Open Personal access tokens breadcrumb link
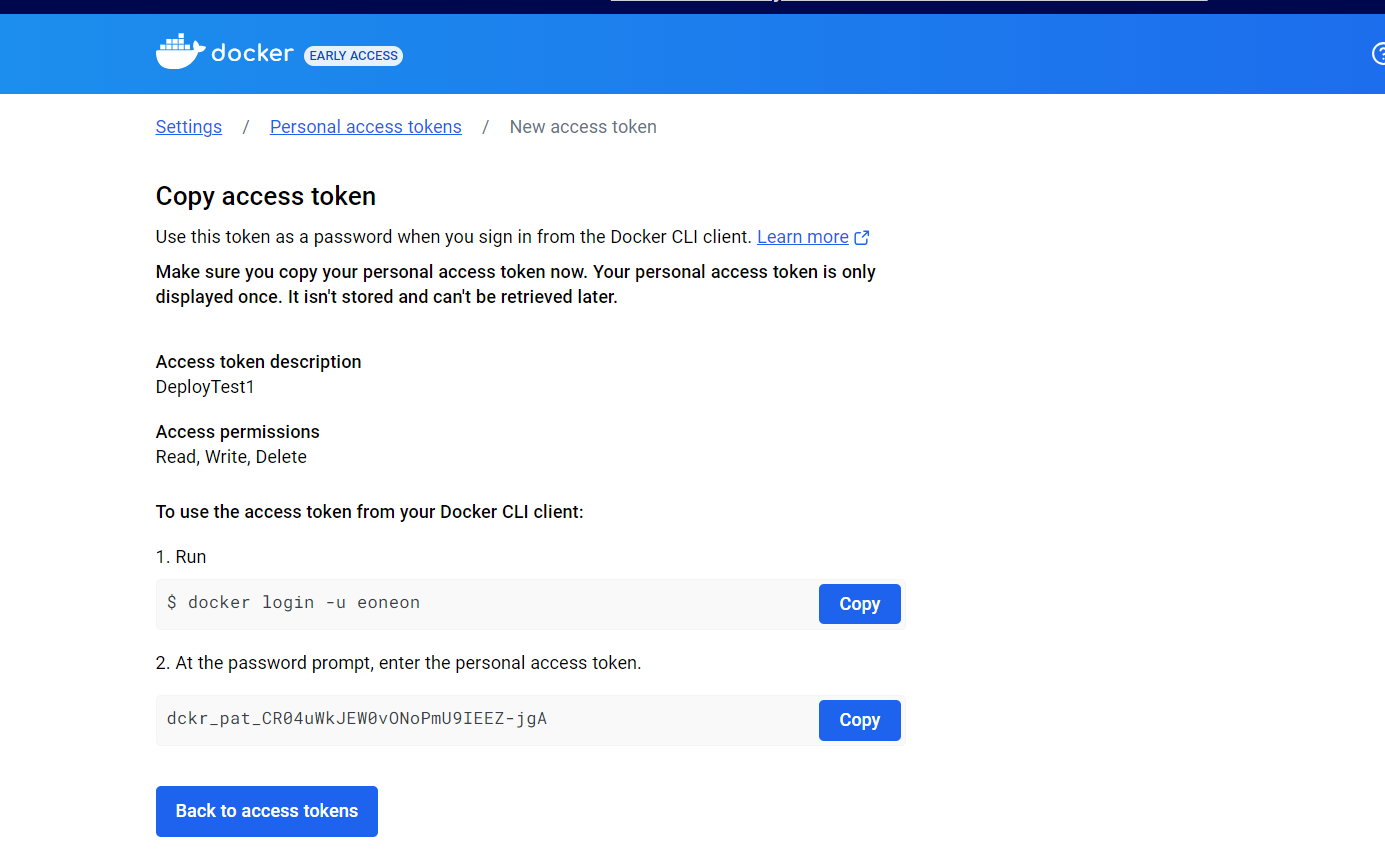This screenshot has width=1385, height=858. pos(366,127)
